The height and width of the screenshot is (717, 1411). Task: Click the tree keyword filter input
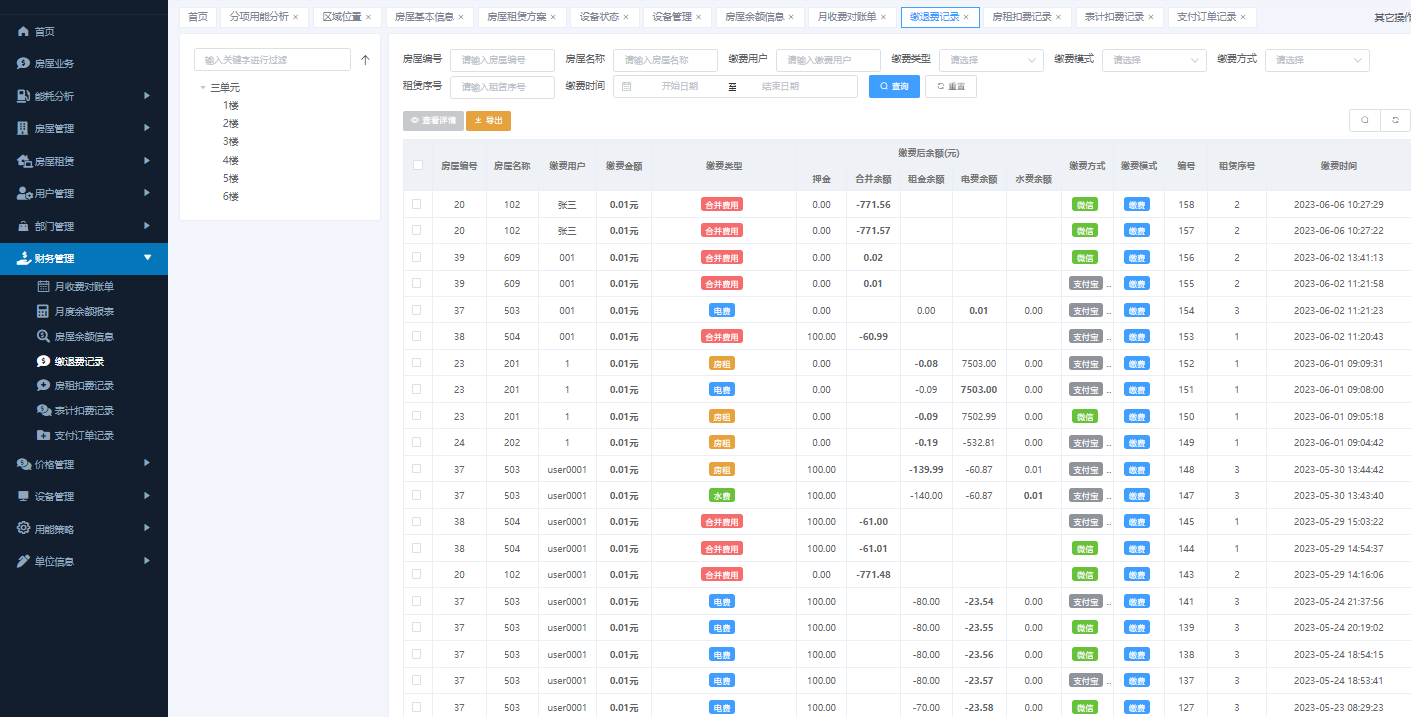(x=272, y=60)
